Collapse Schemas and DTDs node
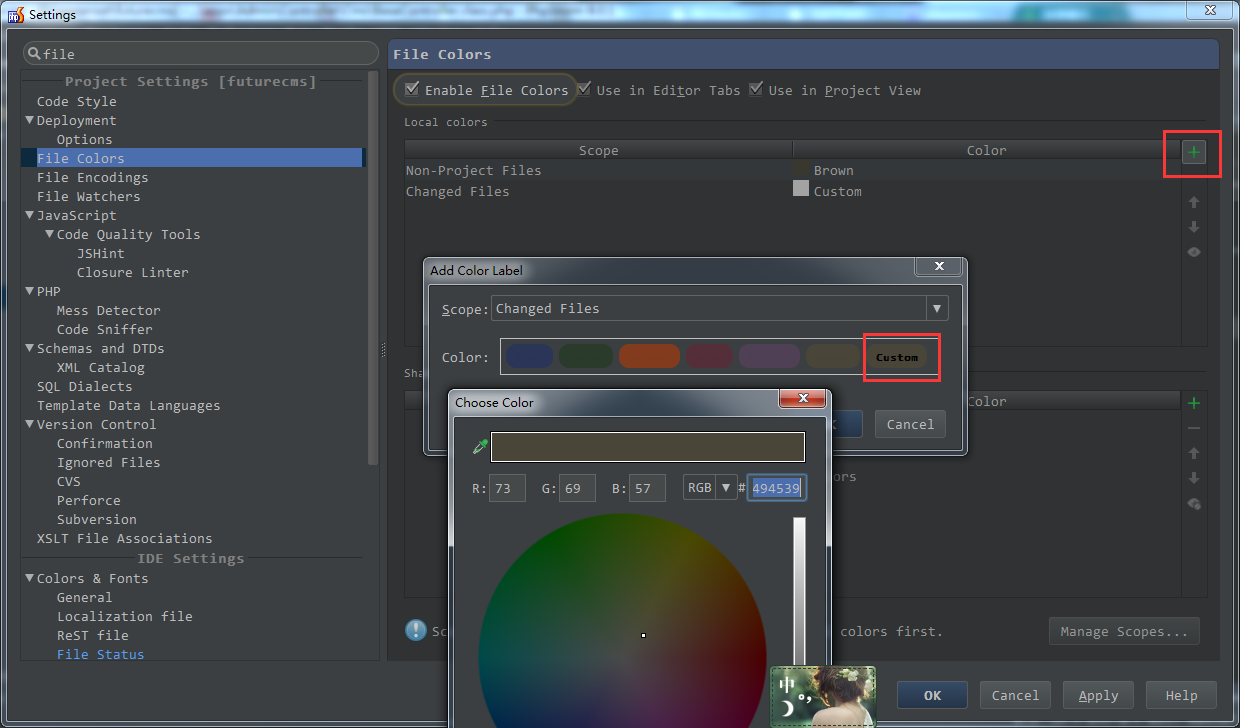Screen dimensions: 1240x728 click(29, 348)
